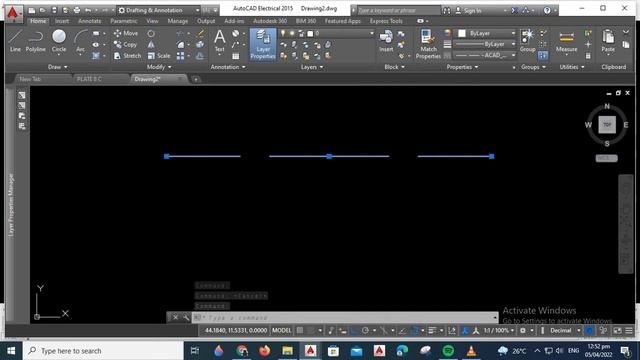Open the Annotate ribbon tab
Screen dimensions: 640x360
click(89, 21)
